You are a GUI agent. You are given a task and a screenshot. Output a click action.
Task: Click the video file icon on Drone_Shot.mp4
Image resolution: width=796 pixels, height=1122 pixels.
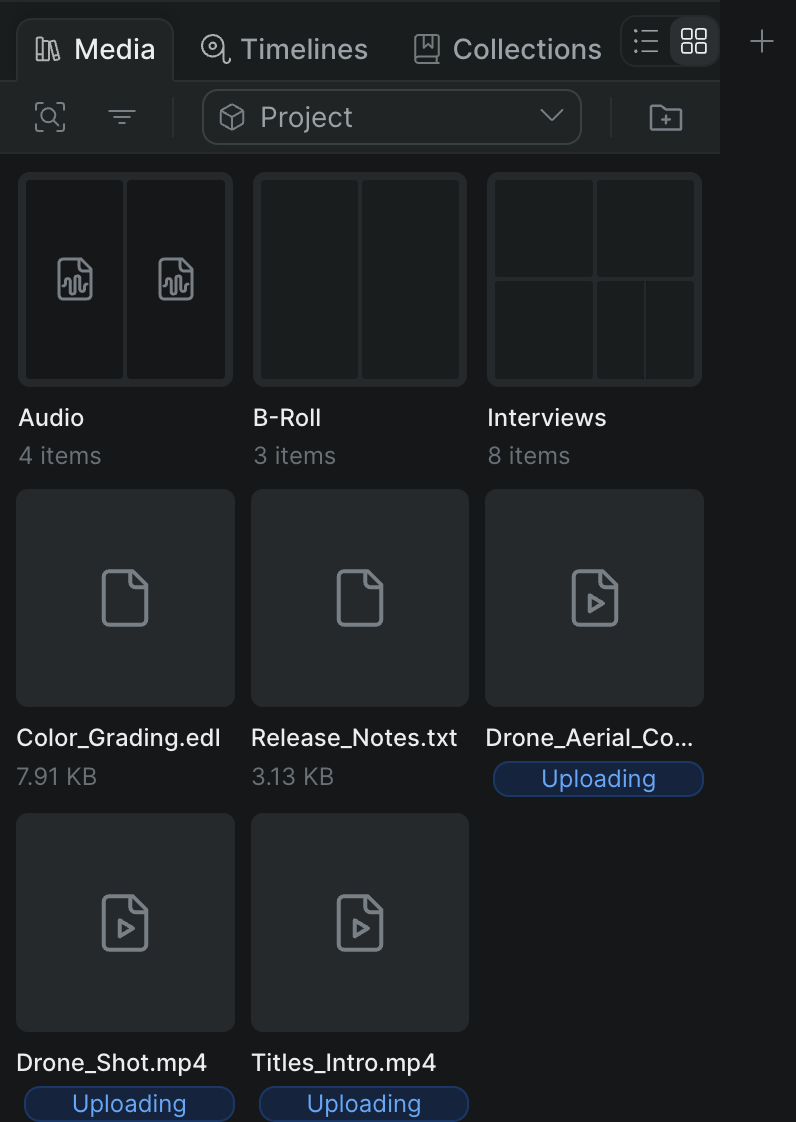125,922
